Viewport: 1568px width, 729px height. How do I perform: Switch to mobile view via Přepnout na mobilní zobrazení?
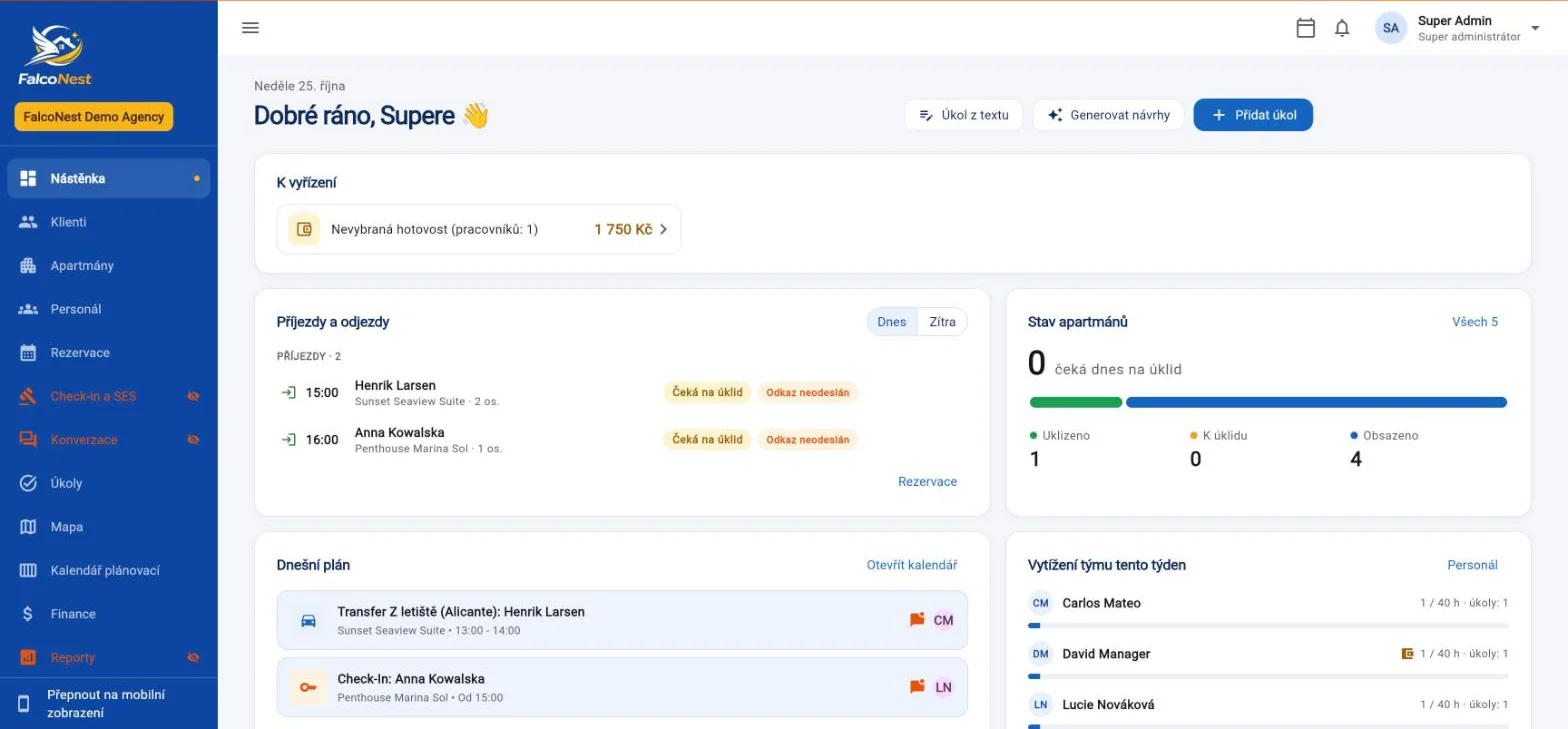point(109,704)
